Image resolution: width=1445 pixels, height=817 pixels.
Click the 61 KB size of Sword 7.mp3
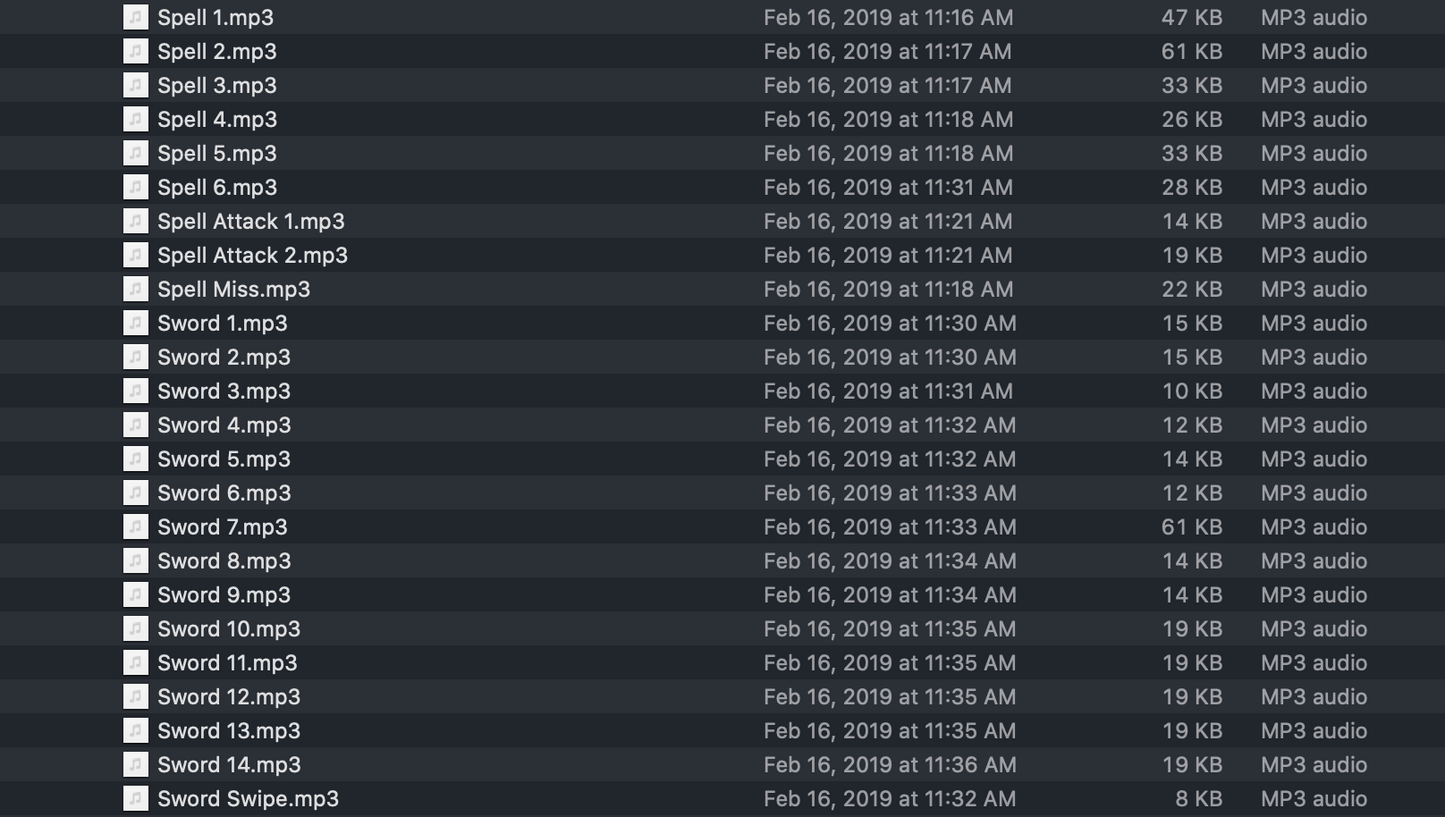[x=1191, y=527]
